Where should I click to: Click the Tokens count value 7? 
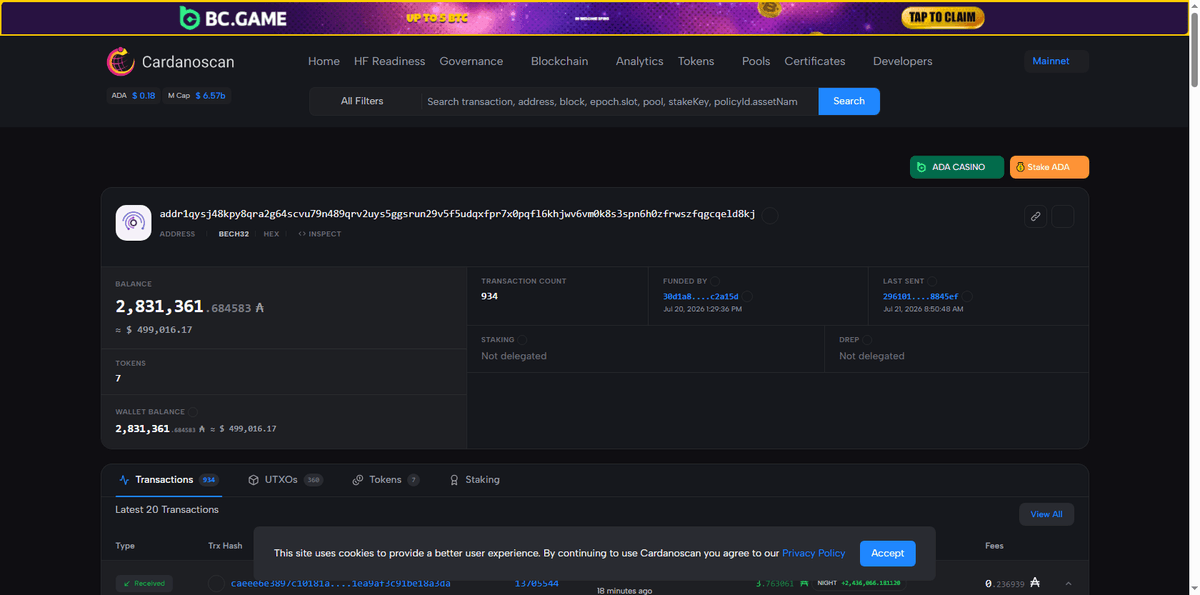[118, 378]
